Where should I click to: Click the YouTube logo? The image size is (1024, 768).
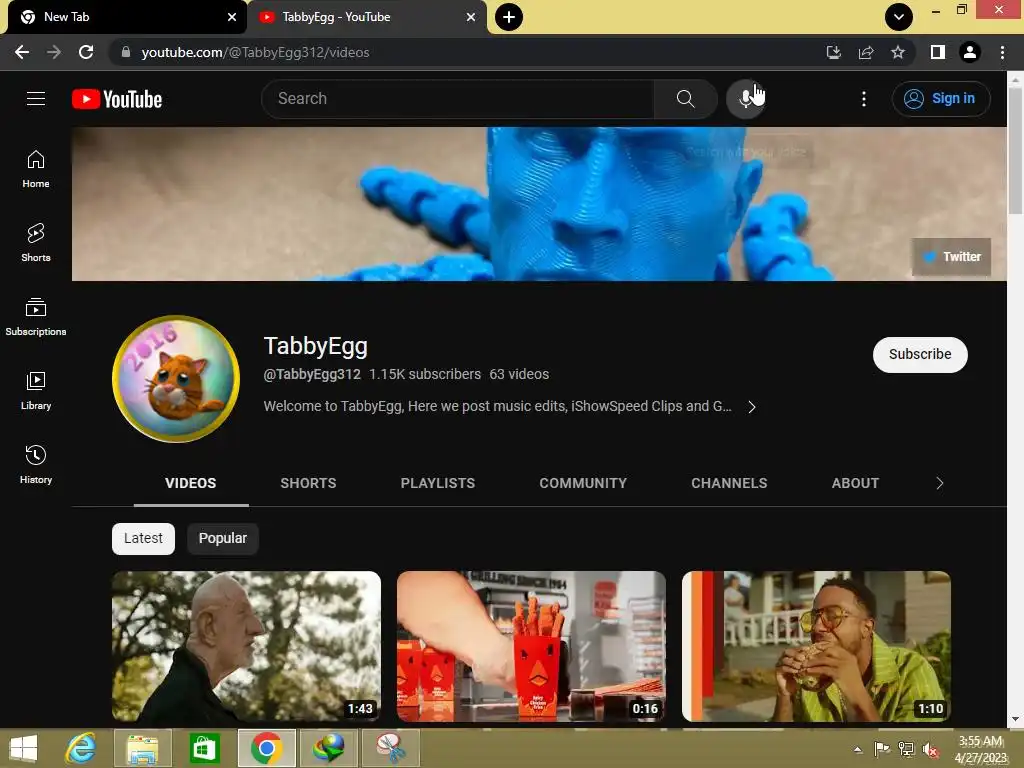point(117,99)
